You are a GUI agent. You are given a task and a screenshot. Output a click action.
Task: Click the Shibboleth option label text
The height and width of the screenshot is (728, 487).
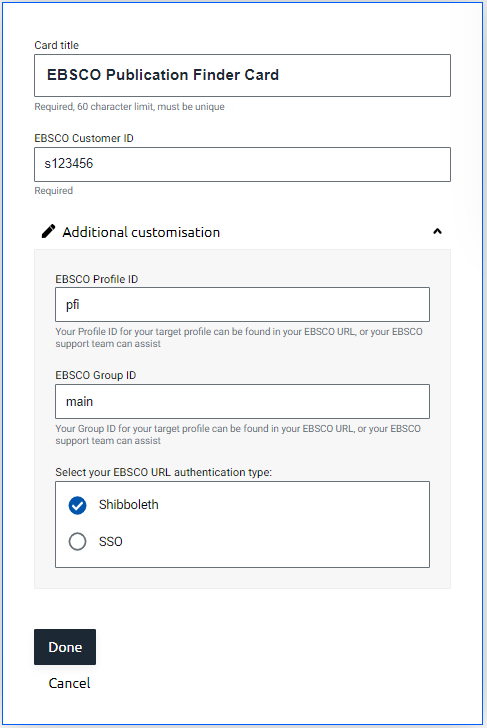coord(129,505)
